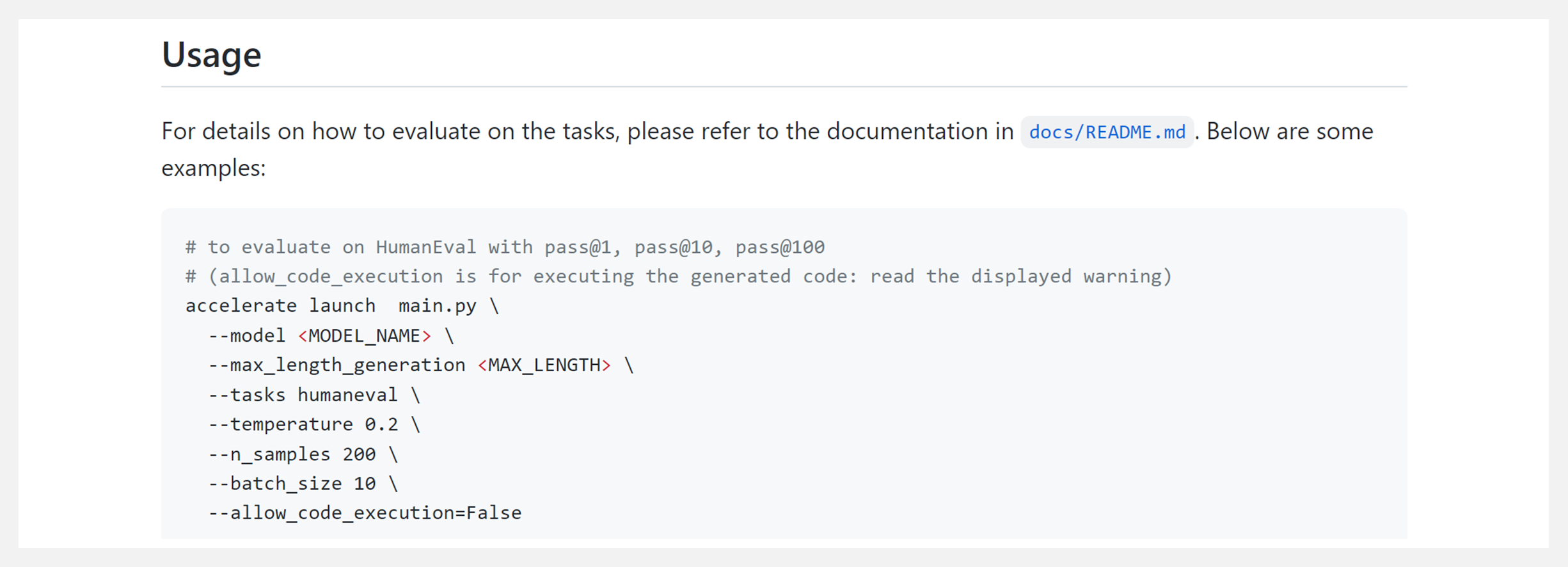Click the allow_code_execution warning comment line
The height and width of the screenshot is (567, 1568).
(679, 276)
